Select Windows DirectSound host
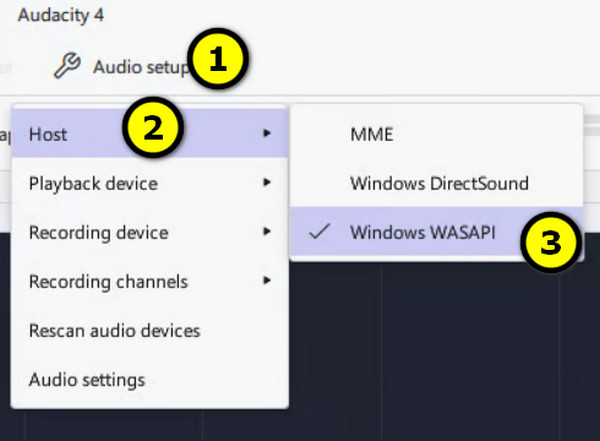600x441 pixels. (436, 183)
